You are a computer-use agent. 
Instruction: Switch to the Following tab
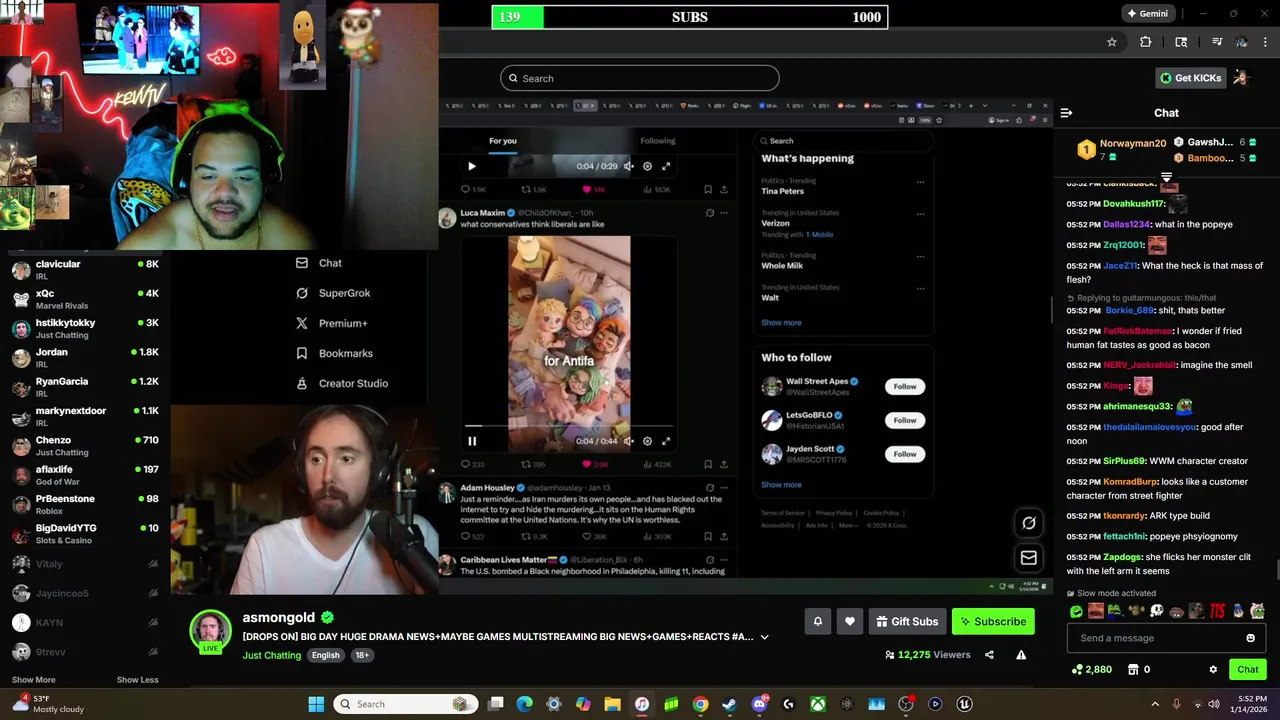pos(658,141)
